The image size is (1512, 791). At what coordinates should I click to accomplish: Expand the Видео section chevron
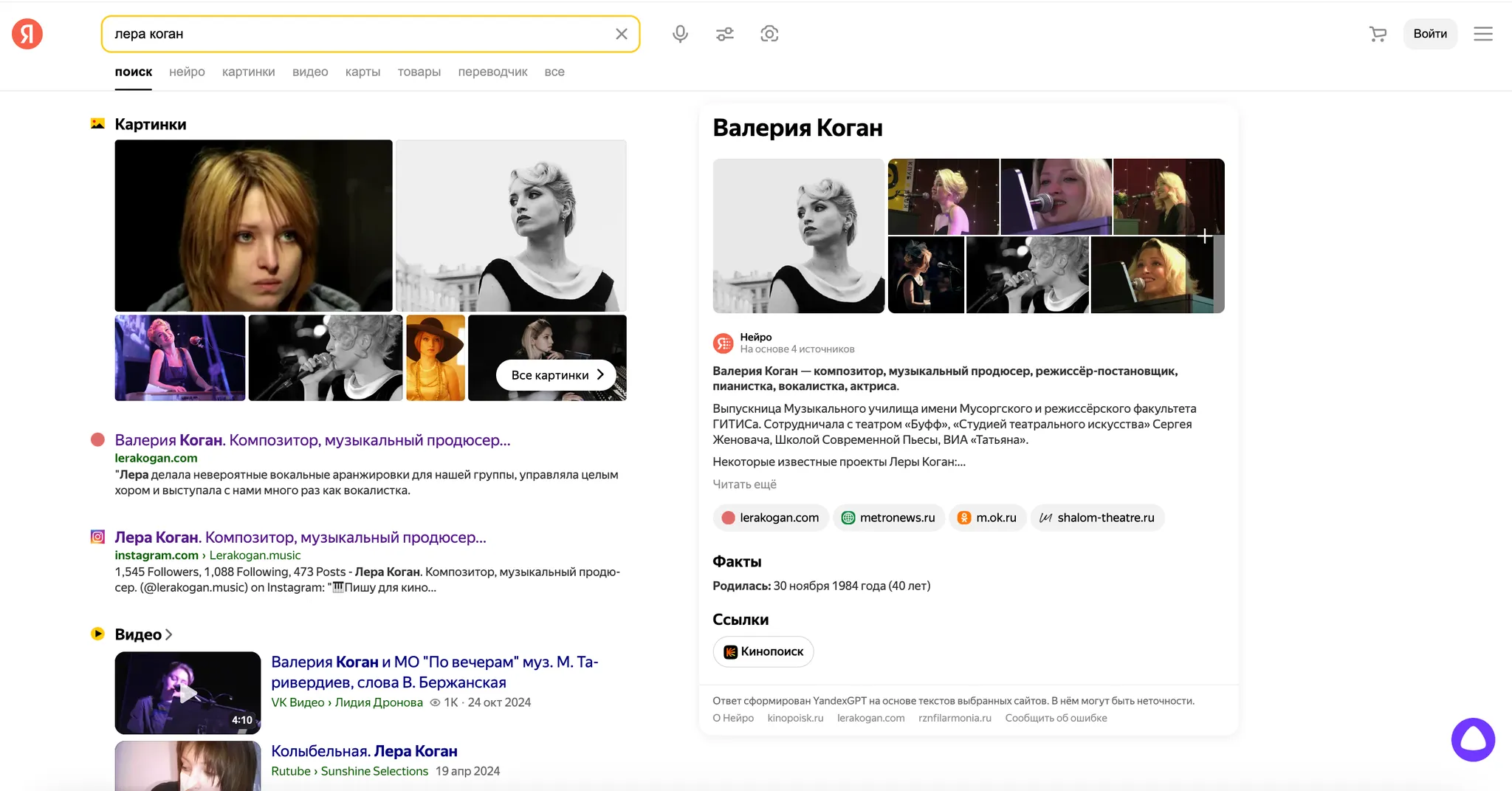(169, 634)
